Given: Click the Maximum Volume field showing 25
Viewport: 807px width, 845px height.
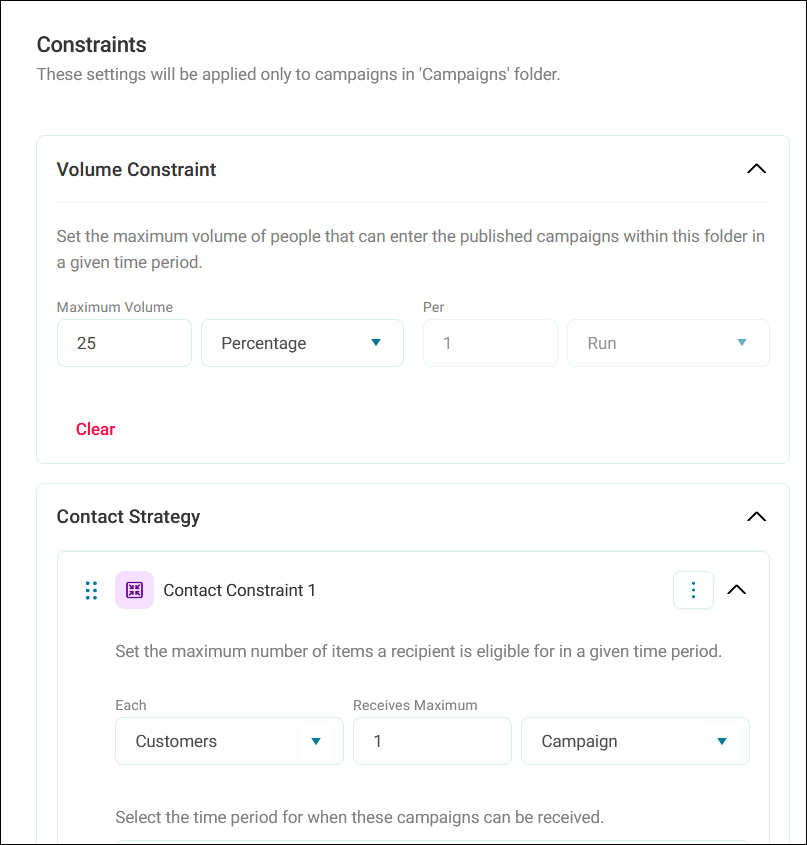Looking at the screenshot, I should (x=125, y=343).
